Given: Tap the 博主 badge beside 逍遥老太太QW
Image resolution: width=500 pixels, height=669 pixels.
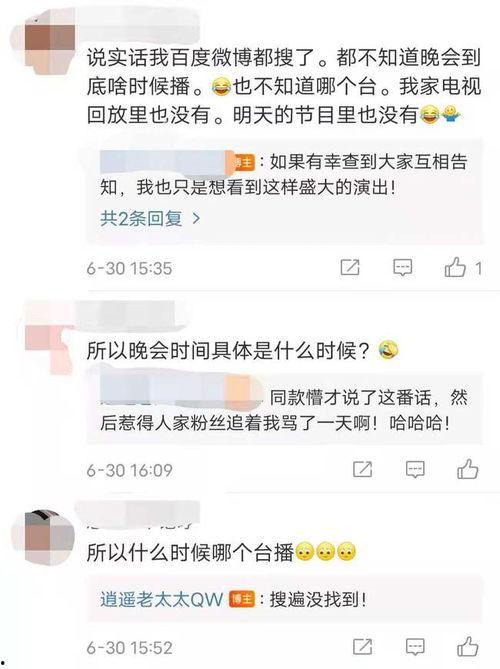Looking at the screenshot, I should 242,599.
